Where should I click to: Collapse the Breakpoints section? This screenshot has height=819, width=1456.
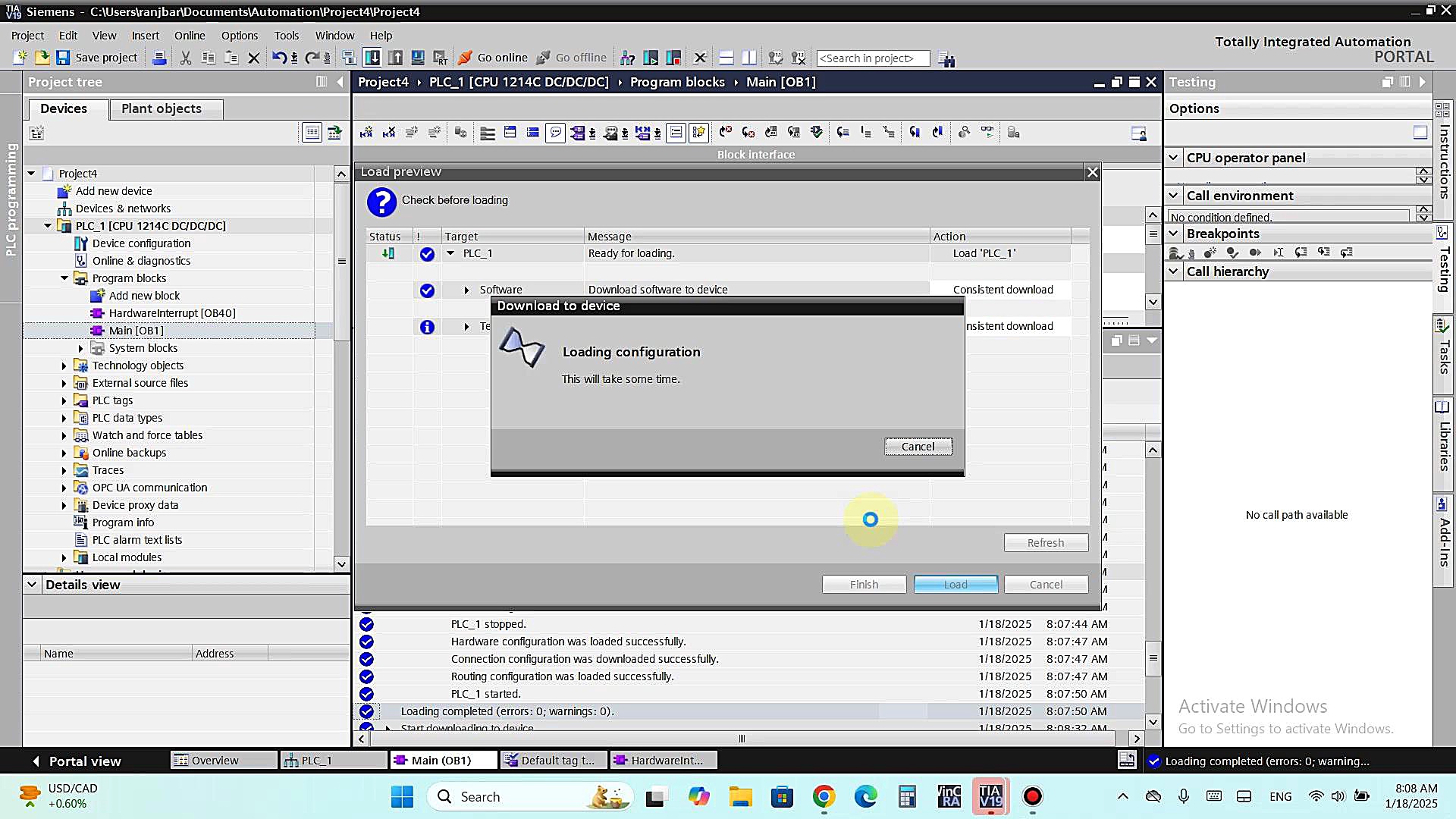coord(1174,234)
